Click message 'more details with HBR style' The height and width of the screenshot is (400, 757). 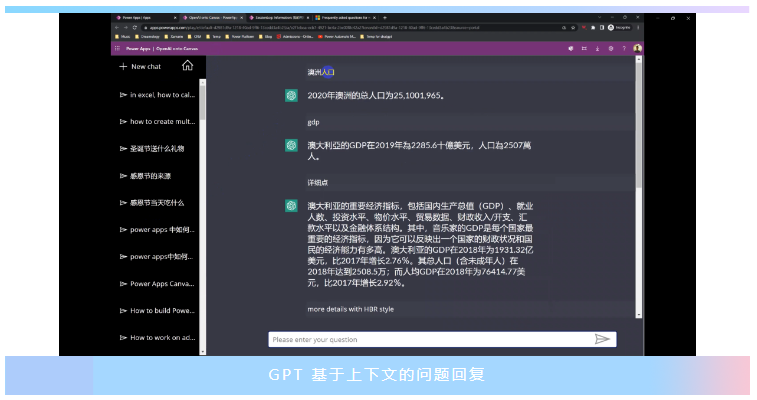(350, 309)
